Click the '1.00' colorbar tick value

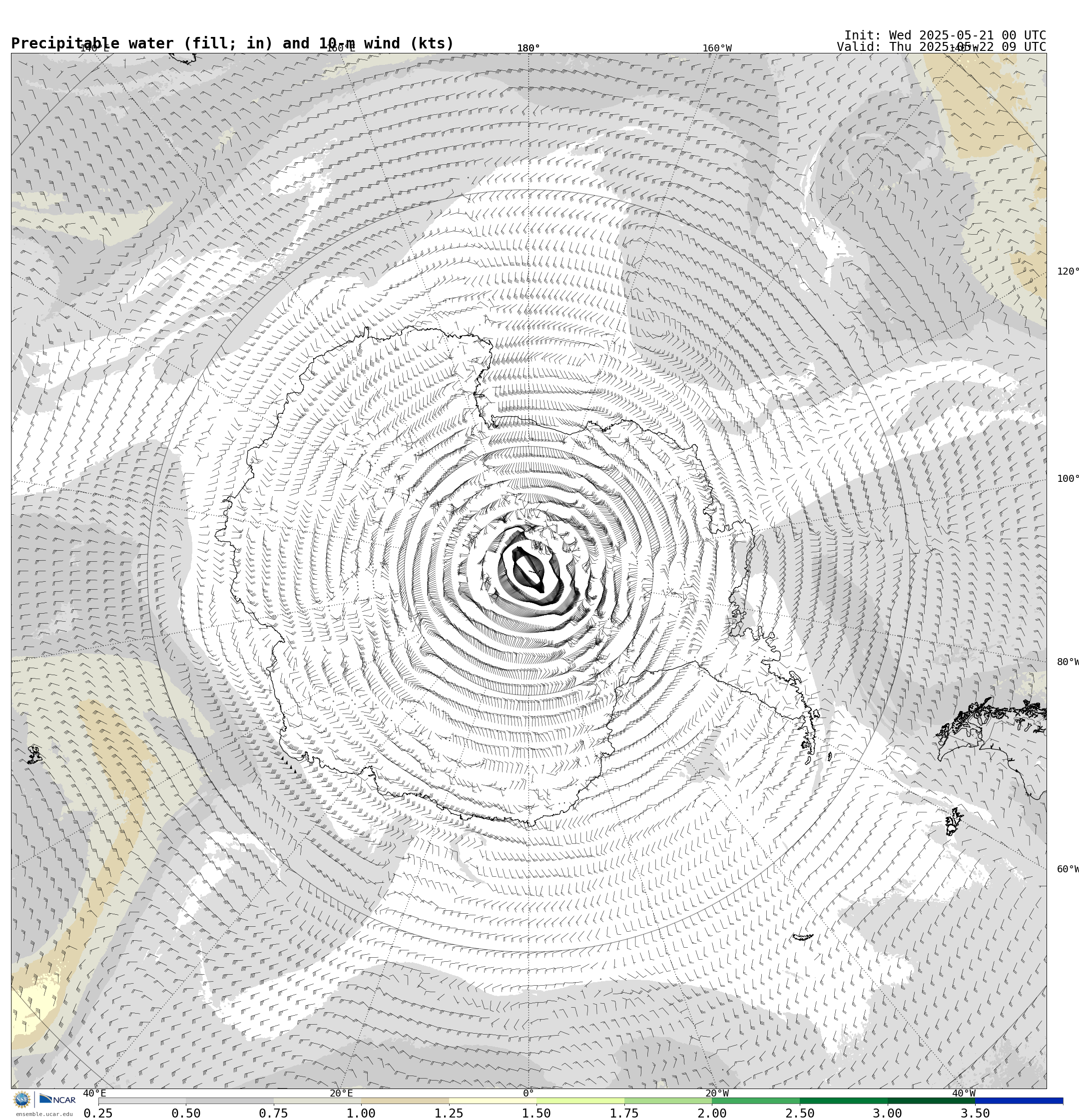click(x=361, y=1113)
